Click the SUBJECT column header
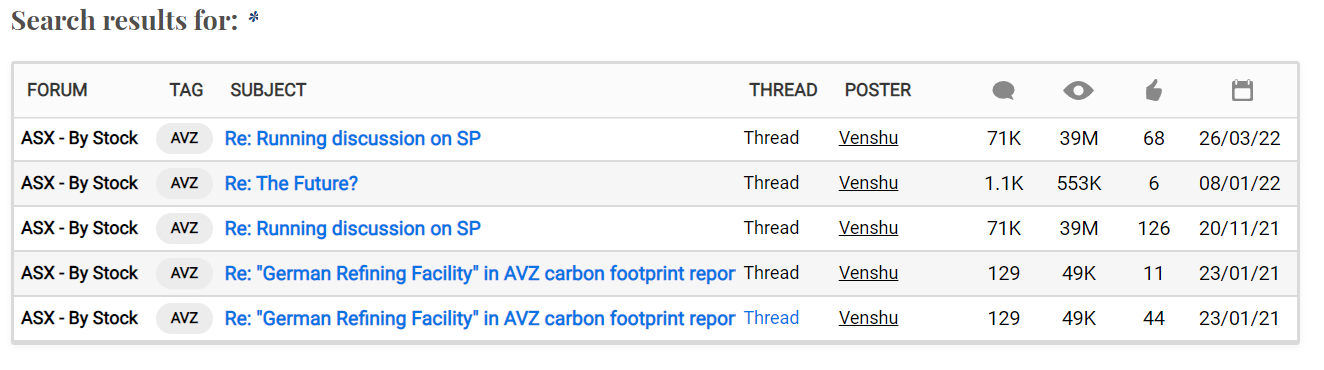 pyautogui.click(x=268, y=90)
